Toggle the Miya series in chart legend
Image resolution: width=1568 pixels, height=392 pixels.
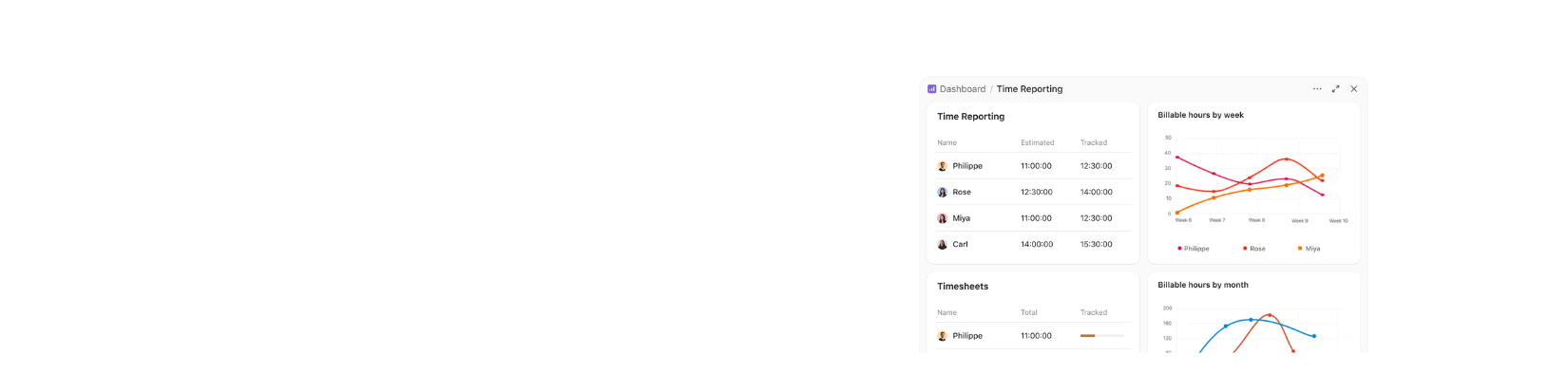click(x=1311, y=249)
